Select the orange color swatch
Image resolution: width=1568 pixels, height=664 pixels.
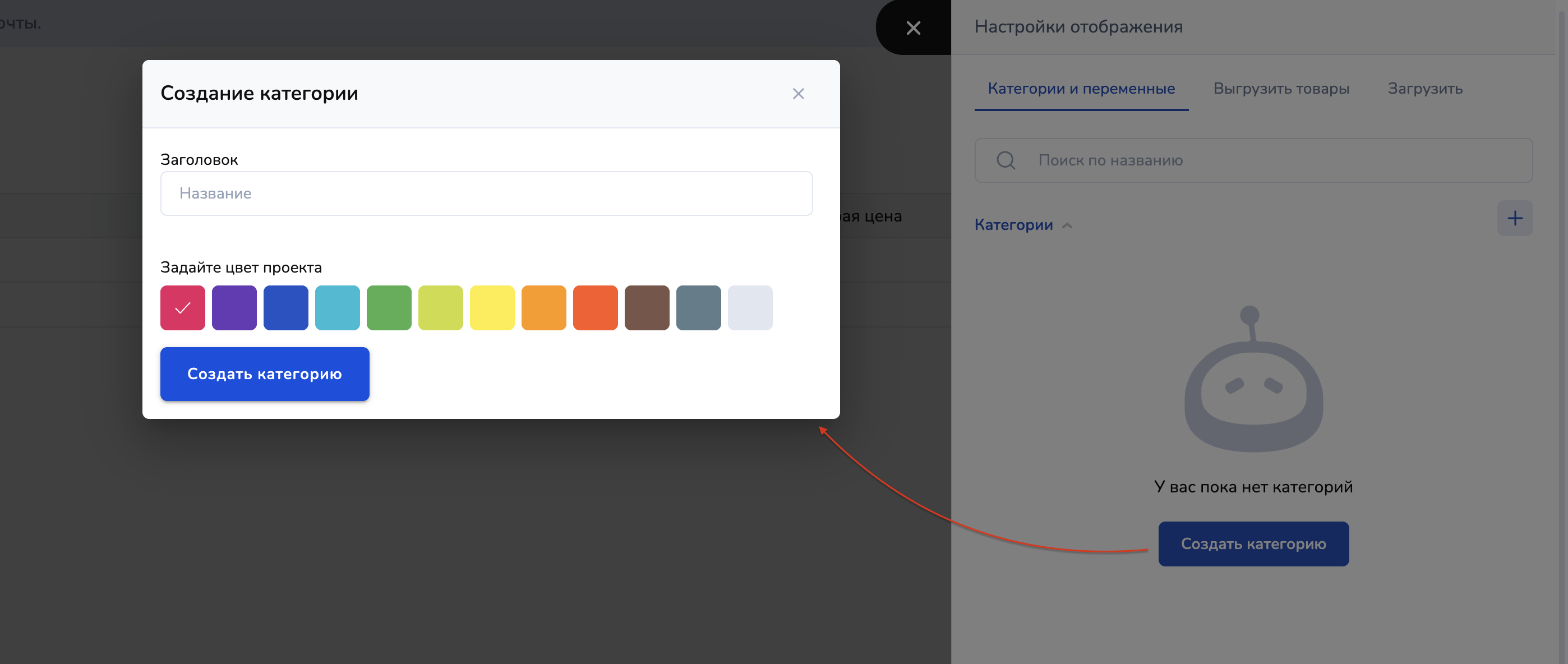tap(543, 308)
